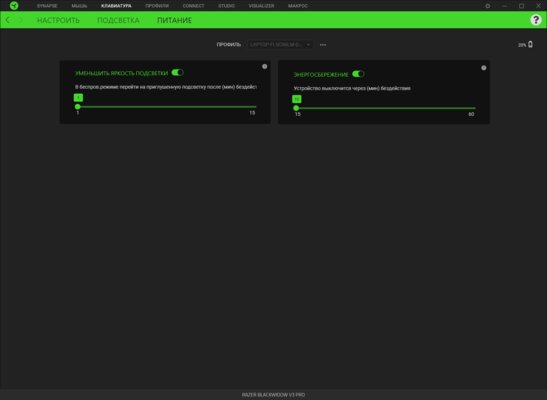Switch to the Подсветка tab
The image size is (547, 400).
tap(118, 20)
